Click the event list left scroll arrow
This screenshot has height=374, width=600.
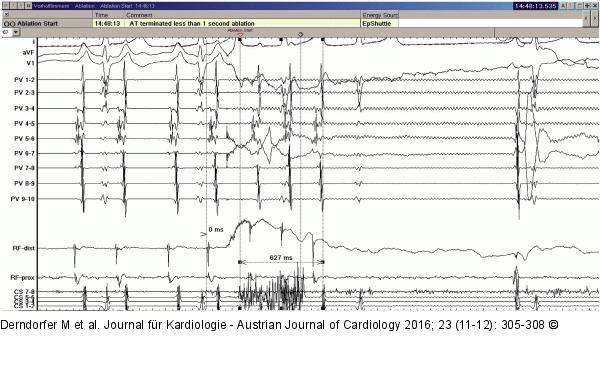click(586, 18)
